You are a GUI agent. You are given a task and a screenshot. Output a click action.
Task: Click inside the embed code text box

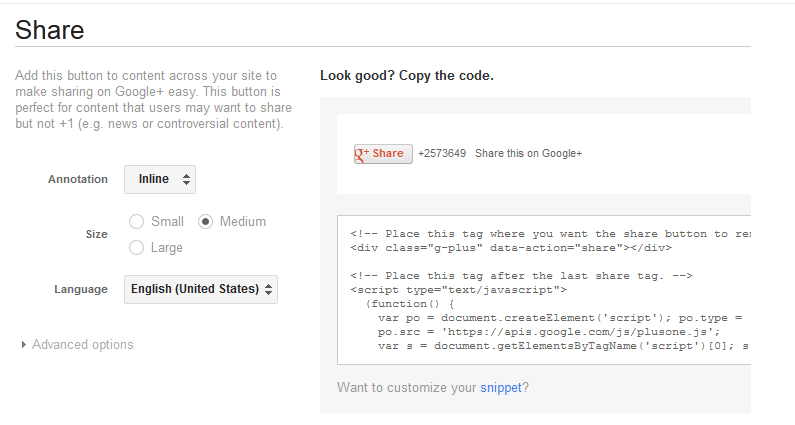[544, 290]
